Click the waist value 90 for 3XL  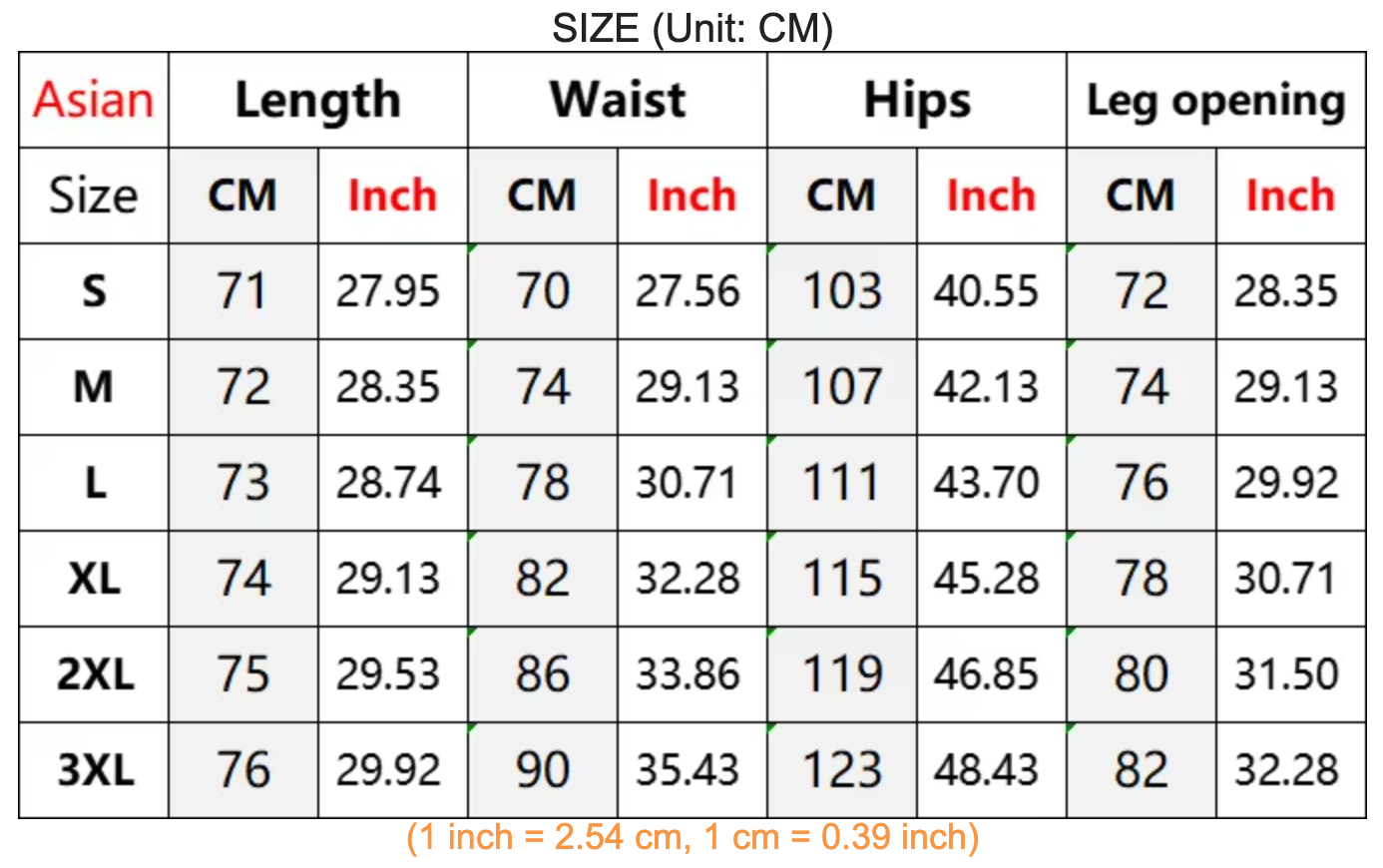542,770
